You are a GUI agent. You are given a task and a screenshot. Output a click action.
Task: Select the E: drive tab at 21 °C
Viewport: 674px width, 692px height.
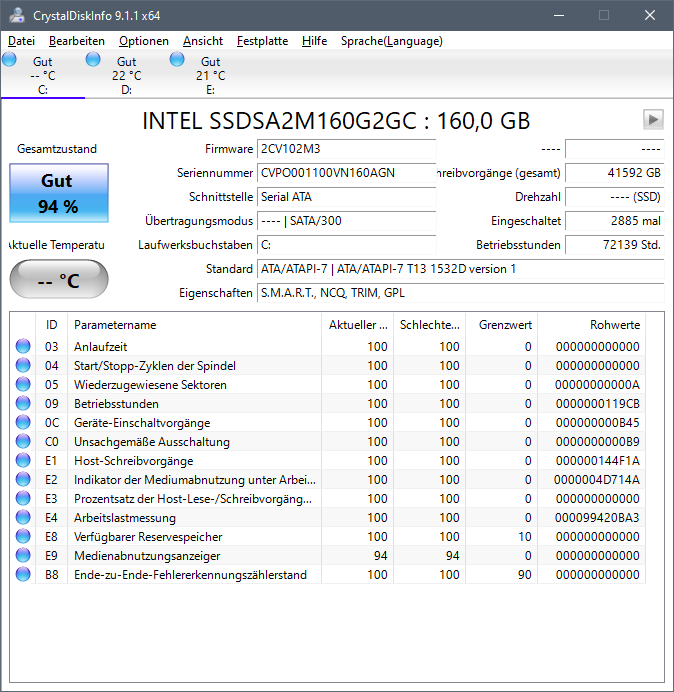tap(211, 75)
